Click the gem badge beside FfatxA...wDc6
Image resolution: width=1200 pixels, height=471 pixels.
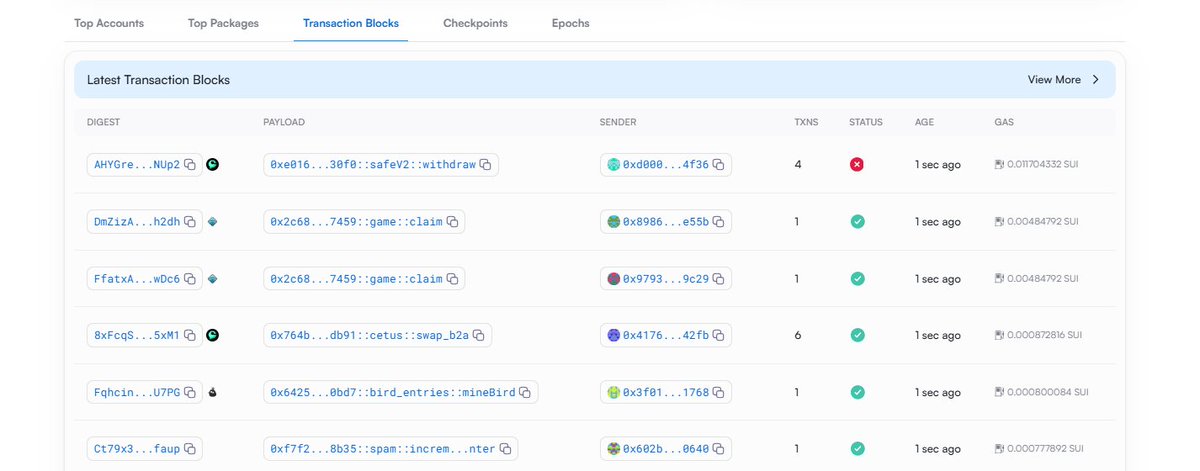[x=213, y=278]
